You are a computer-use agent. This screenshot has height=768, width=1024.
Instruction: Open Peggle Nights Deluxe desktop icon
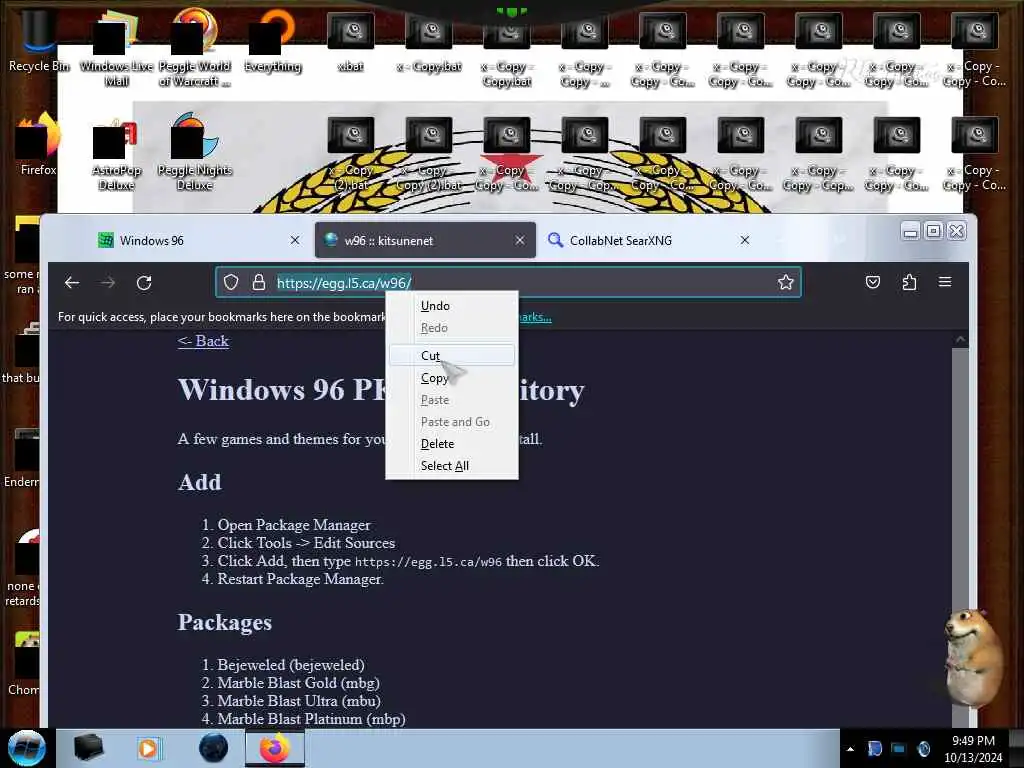tap(194, 152)
